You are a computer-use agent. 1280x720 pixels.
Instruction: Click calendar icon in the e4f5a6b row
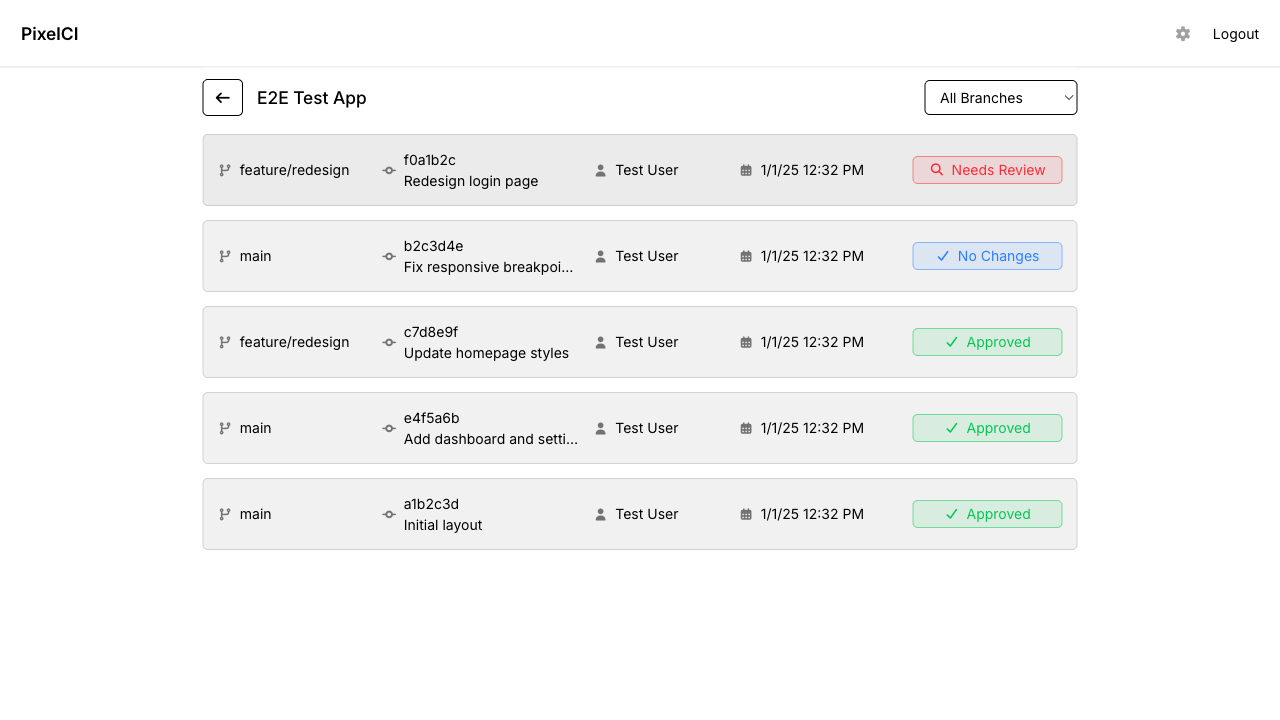[746, 429]
